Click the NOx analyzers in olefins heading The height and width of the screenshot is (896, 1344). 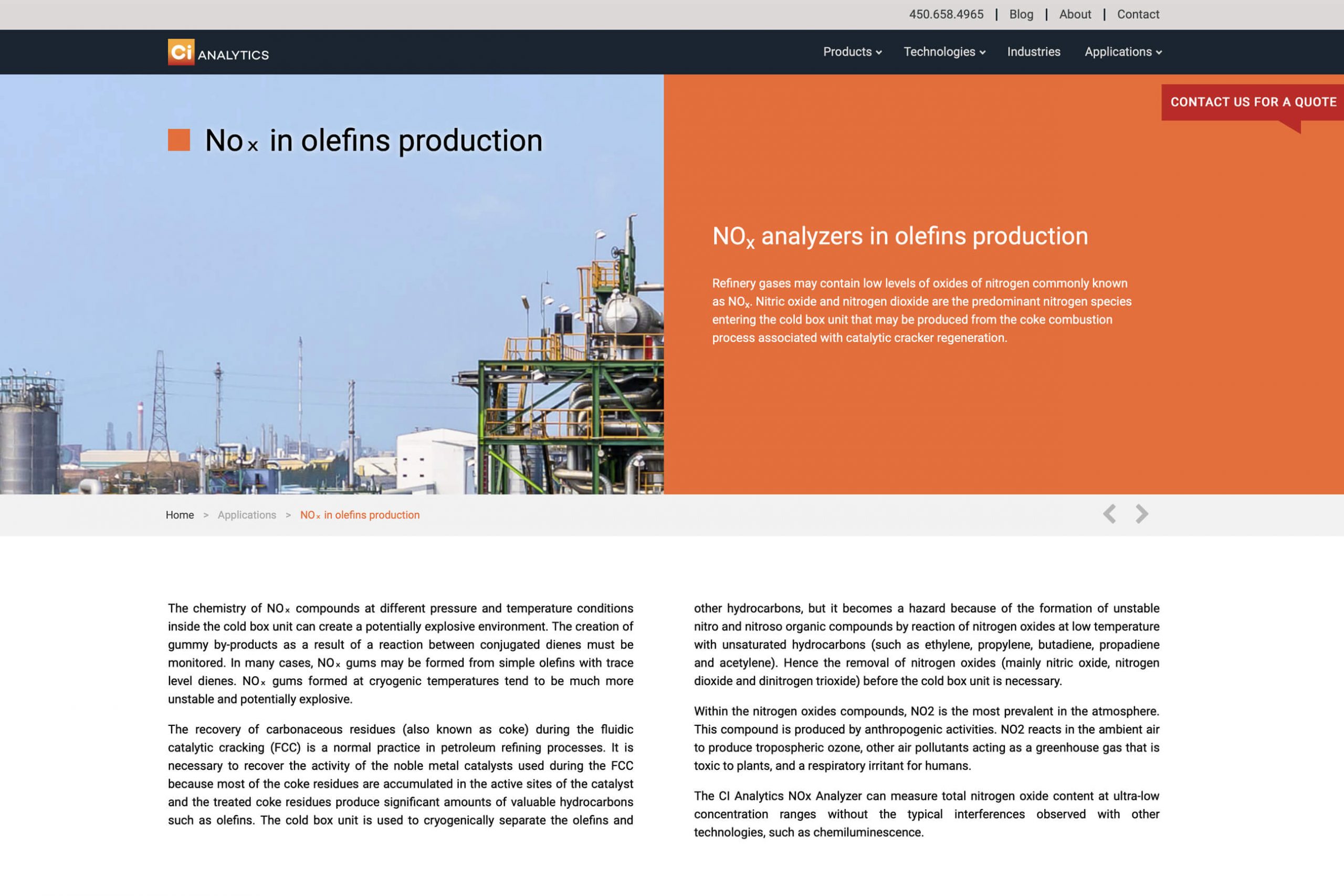pos(899,237)
